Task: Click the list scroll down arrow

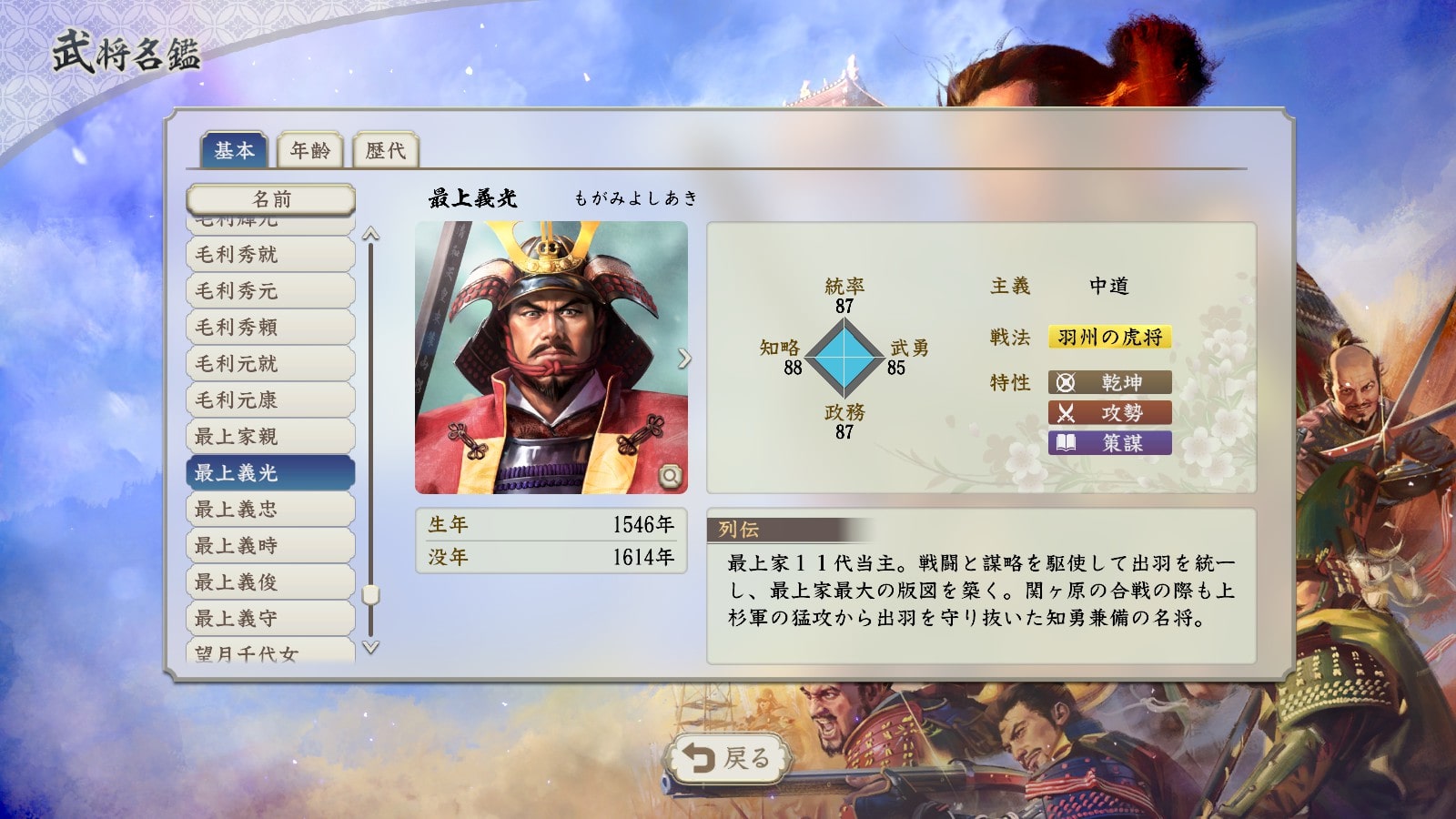Action: click(370, 648)
